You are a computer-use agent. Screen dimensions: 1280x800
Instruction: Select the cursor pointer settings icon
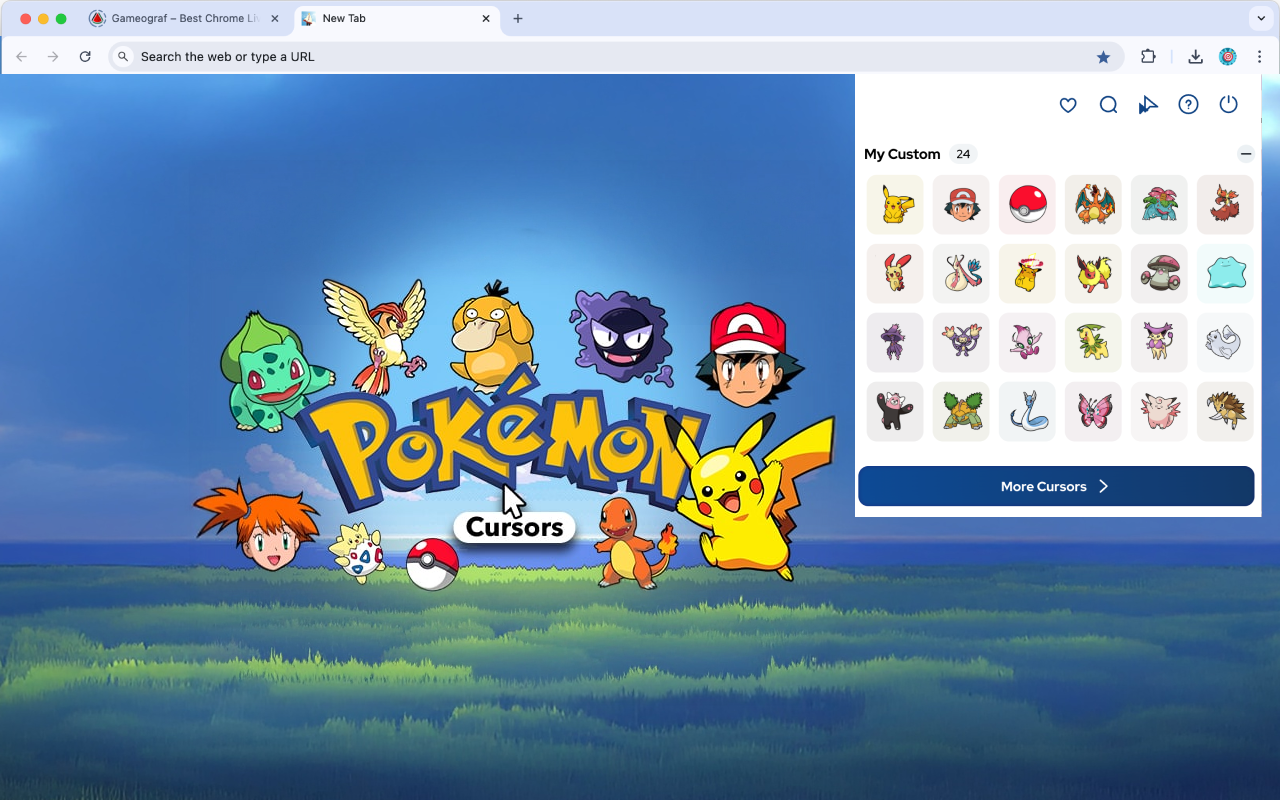pos(1148,104)
